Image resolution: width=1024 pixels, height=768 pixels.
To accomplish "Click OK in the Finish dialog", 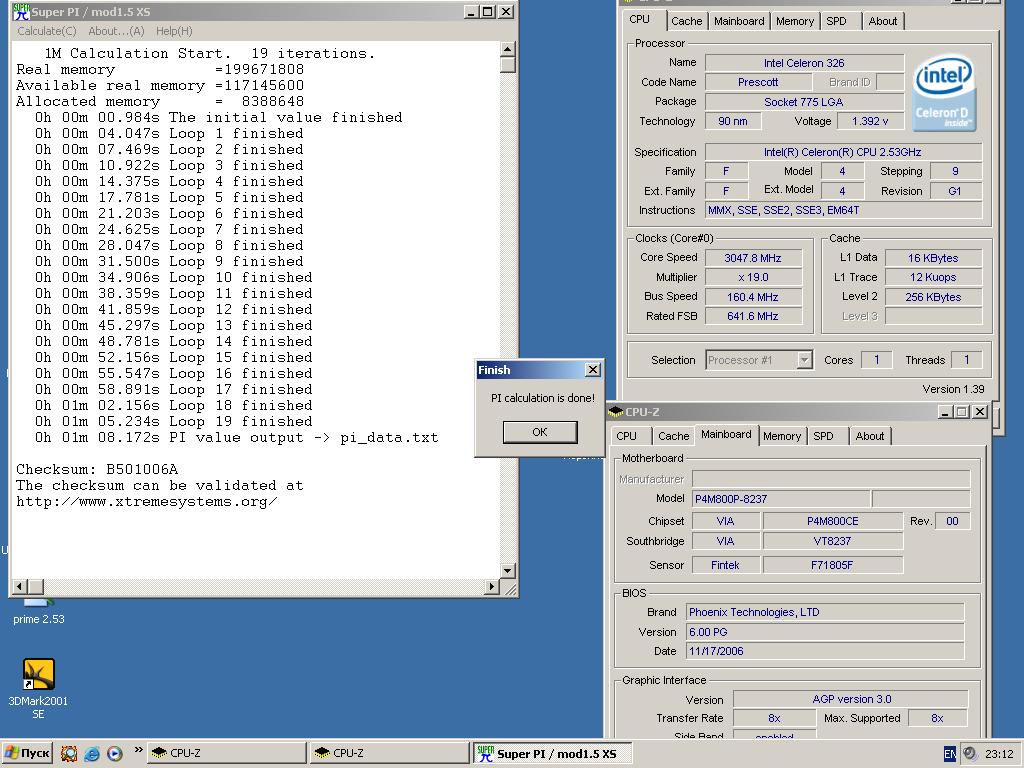I will (x=540, y=432).
